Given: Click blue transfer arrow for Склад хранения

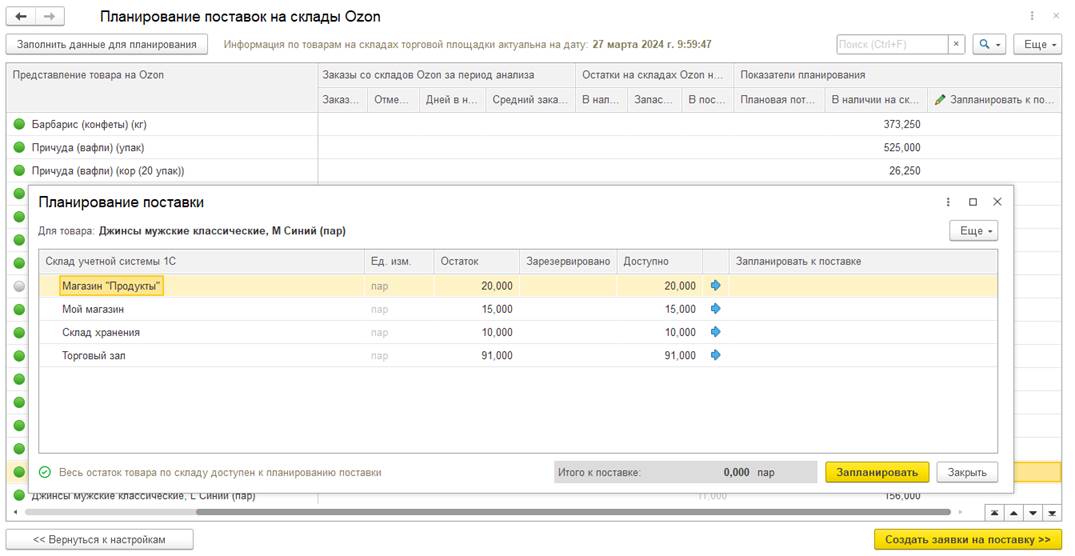Looking at the screenshot, I should (715, 332).
